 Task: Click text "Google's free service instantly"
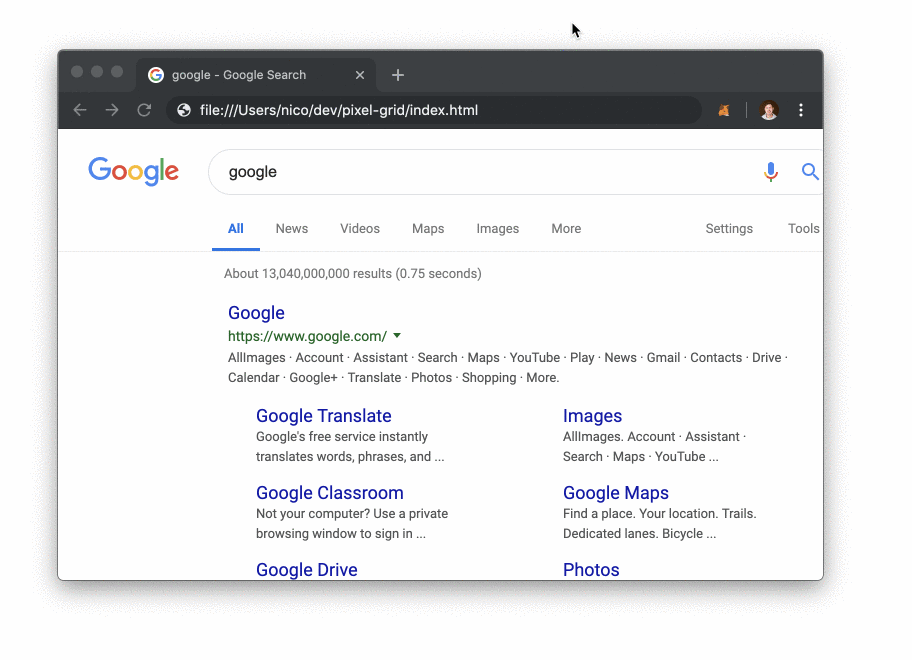341,437
